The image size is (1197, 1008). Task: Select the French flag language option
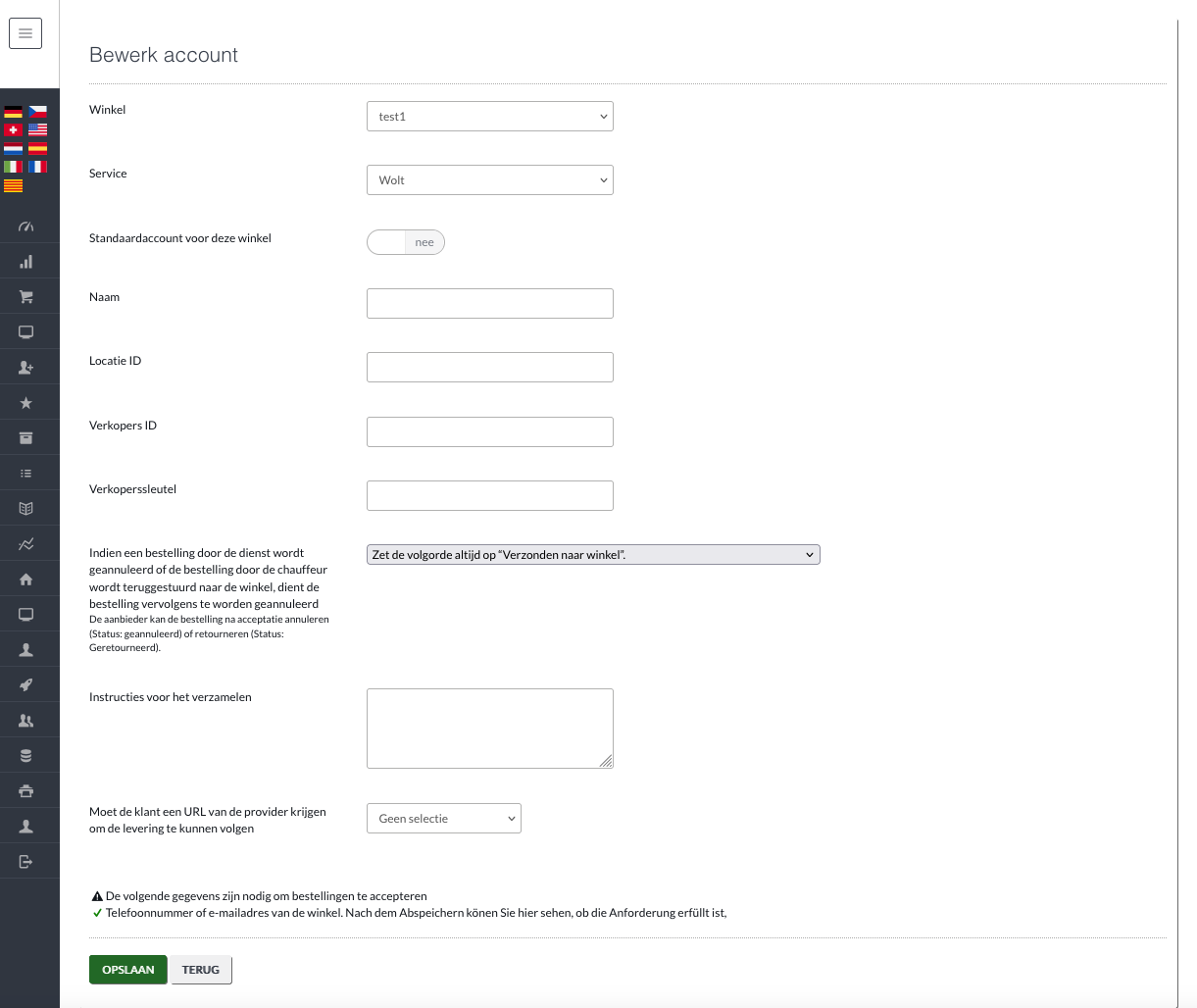(x=37, y=167)
